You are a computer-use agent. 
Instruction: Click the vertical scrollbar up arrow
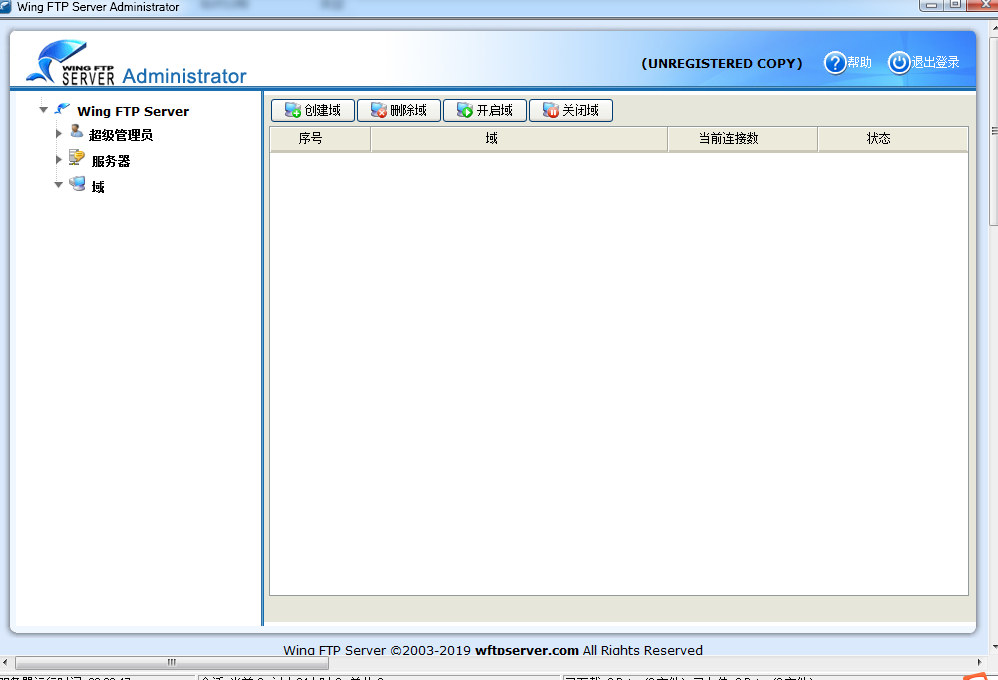tap(994, 27)
